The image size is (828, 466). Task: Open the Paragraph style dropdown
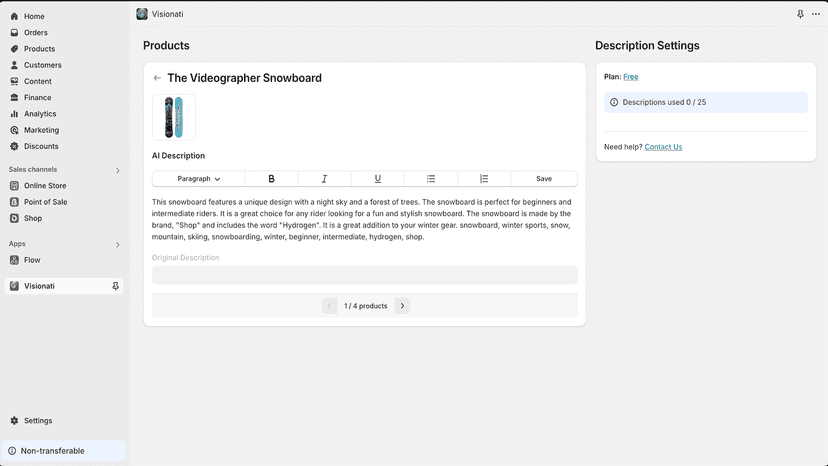click(199, 179)
